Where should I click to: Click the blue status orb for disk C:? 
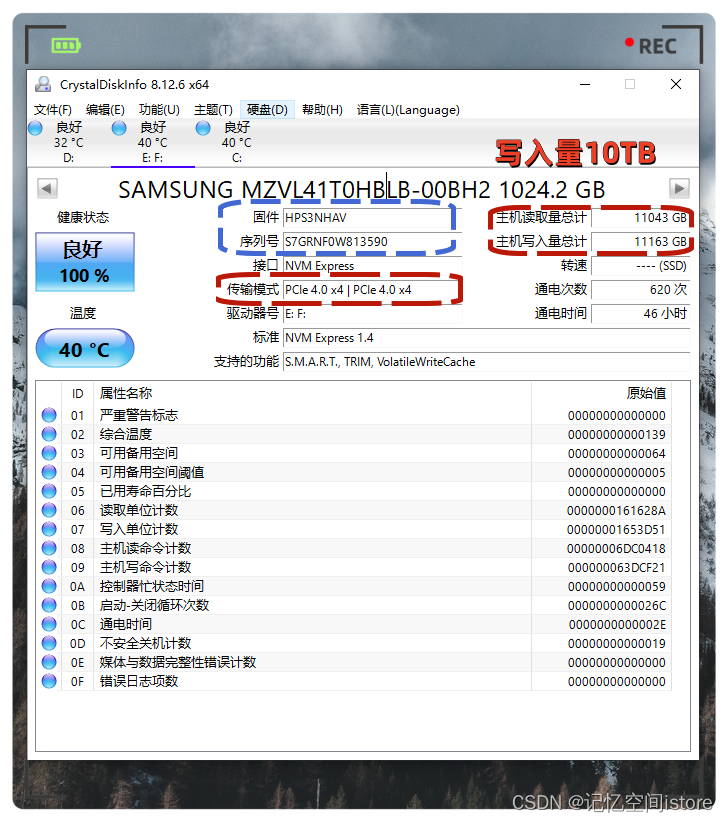click(203, 128)
